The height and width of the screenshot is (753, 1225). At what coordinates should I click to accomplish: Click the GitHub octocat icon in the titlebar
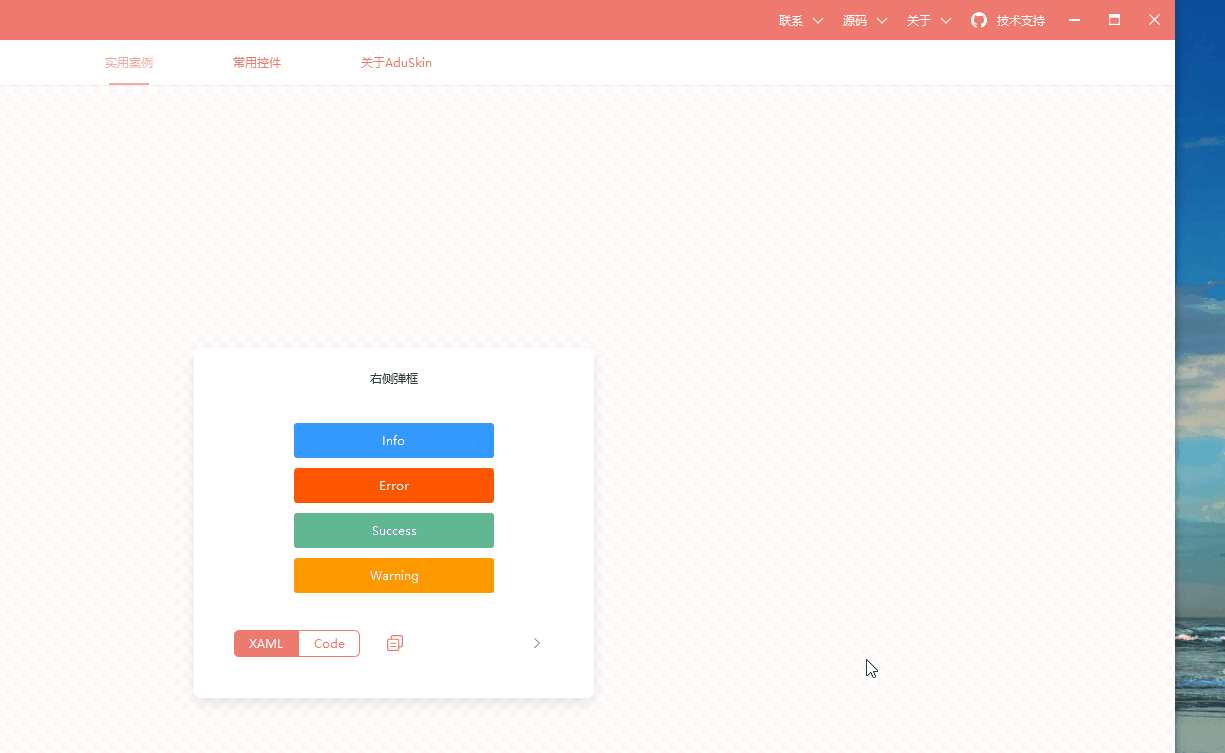(x=979, y=20)
